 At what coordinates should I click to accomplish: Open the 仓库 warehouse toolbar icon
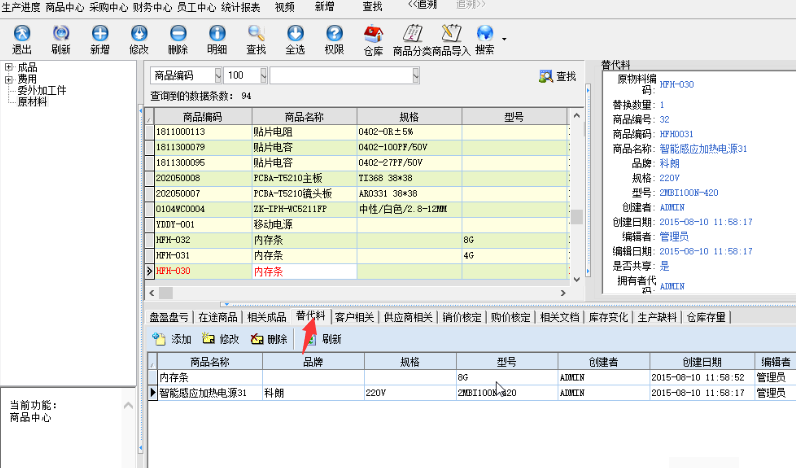374,41
